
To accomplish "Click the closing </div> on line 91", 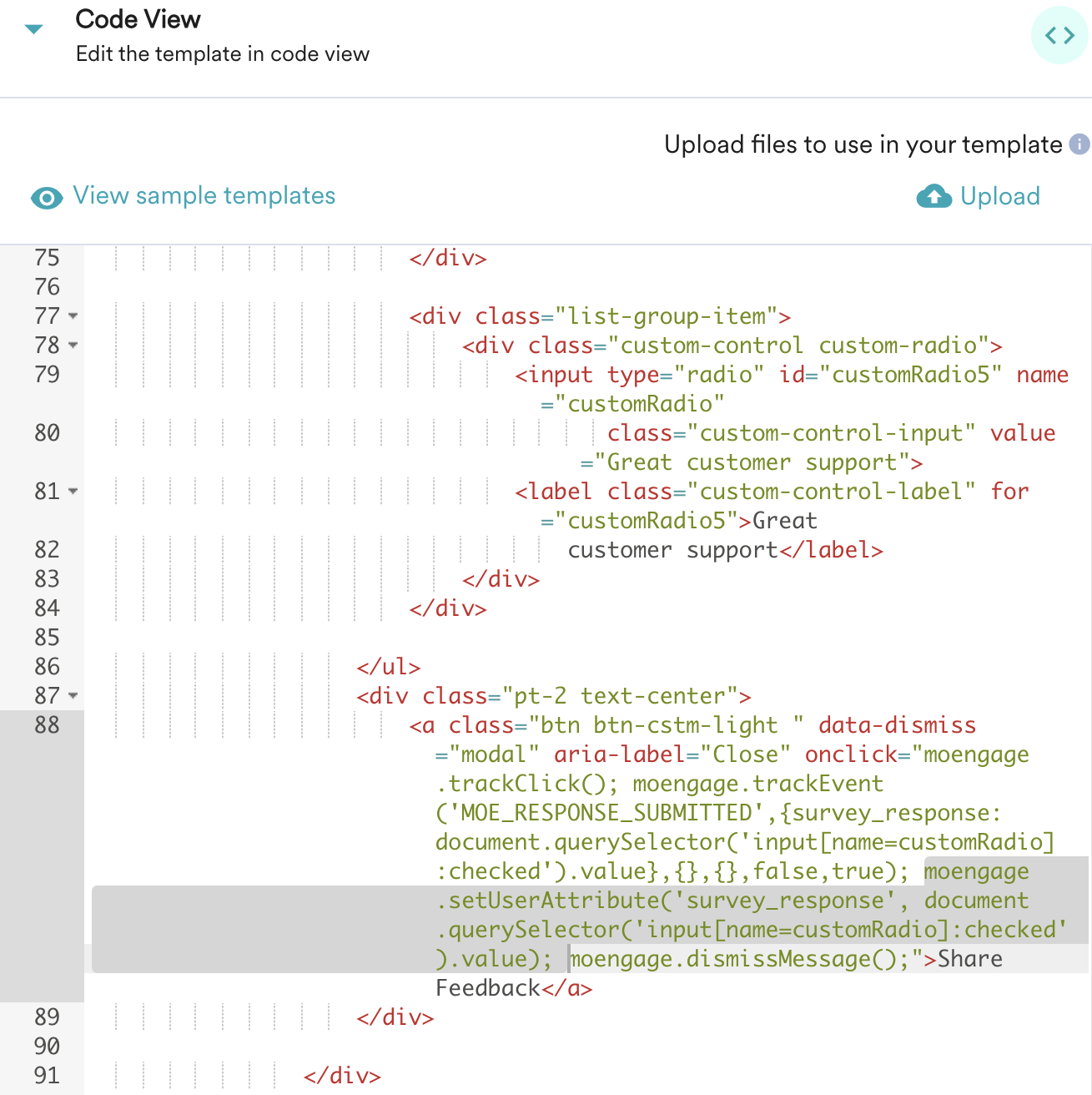I will (x=342, y=1076).
